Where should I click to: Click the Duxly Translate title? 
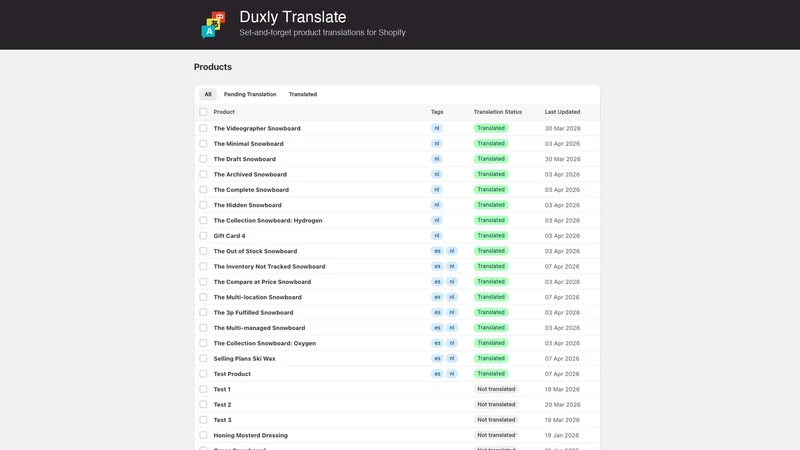click(293, 17)
